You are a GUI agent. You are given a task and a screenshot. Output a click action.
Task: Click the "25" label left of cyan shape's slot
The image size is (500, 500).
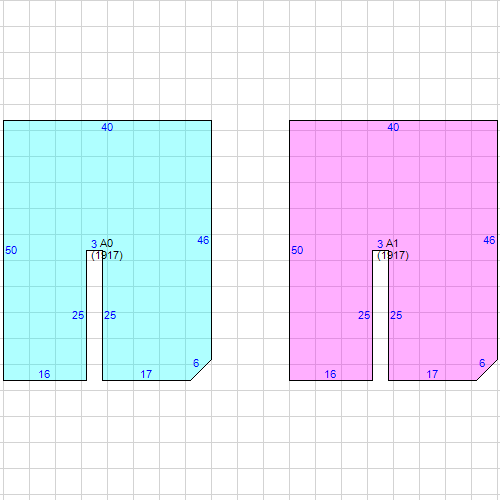pyautogui.click(x=78, y=315)
